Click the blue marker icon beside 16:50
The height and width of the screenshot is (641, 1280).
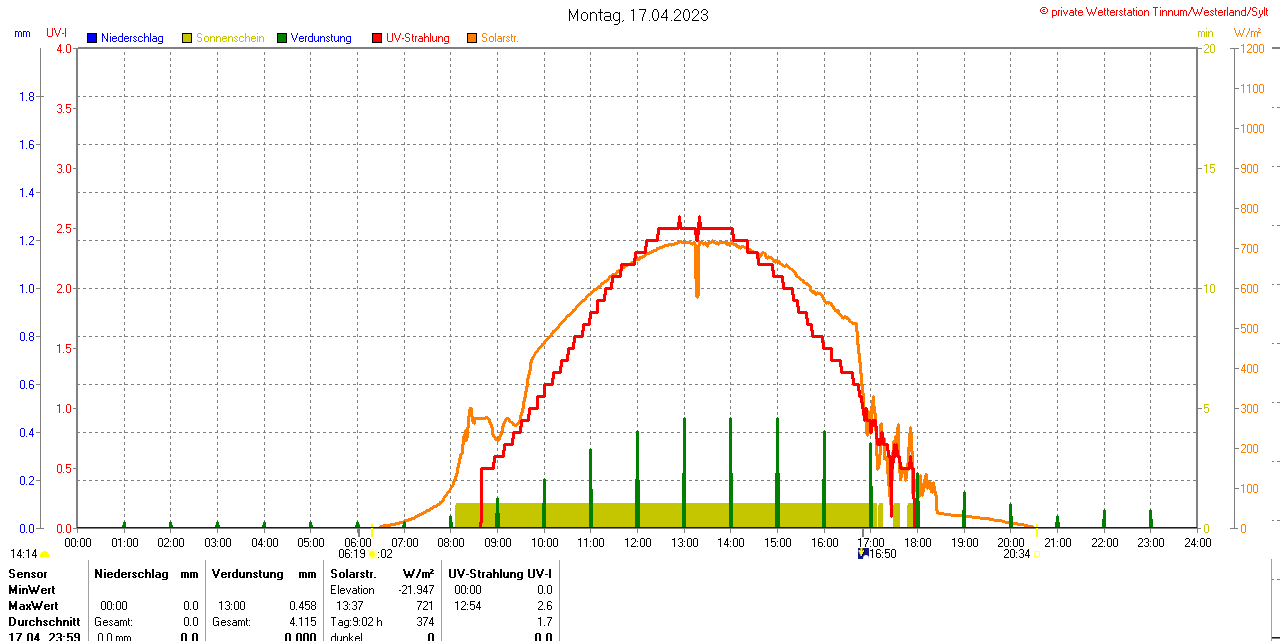pyautogui.click(x=863, y=553)
